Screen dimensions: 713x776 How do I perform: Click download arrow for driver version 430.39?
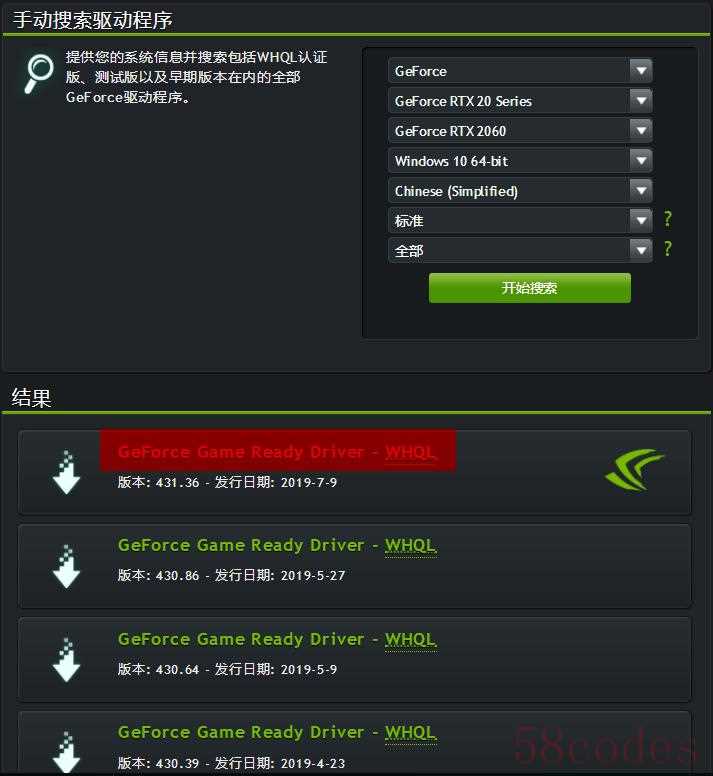[x=66, y=752]
